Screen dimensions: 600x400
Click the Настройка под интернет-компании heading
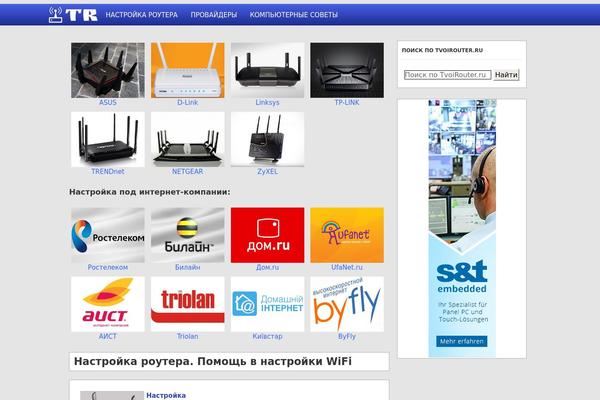point(150,192)
